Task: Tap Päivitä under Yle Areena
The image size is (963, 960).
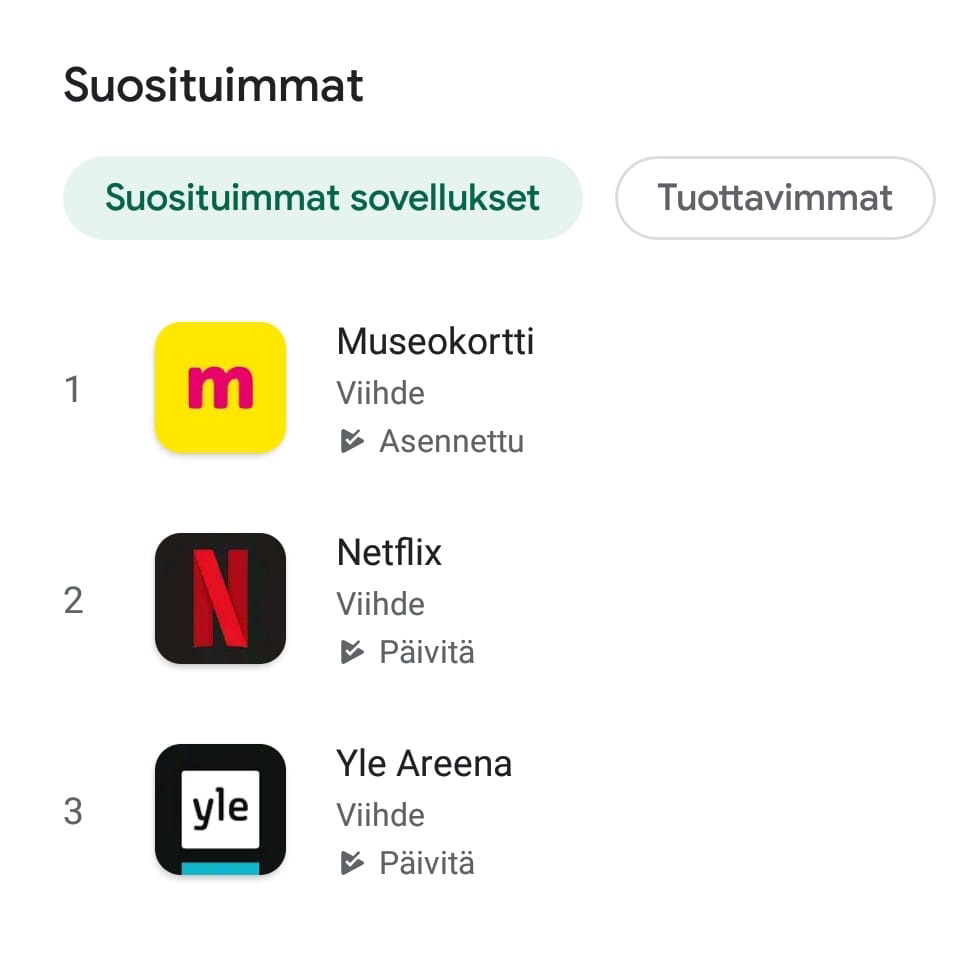Action: point(427,863)
